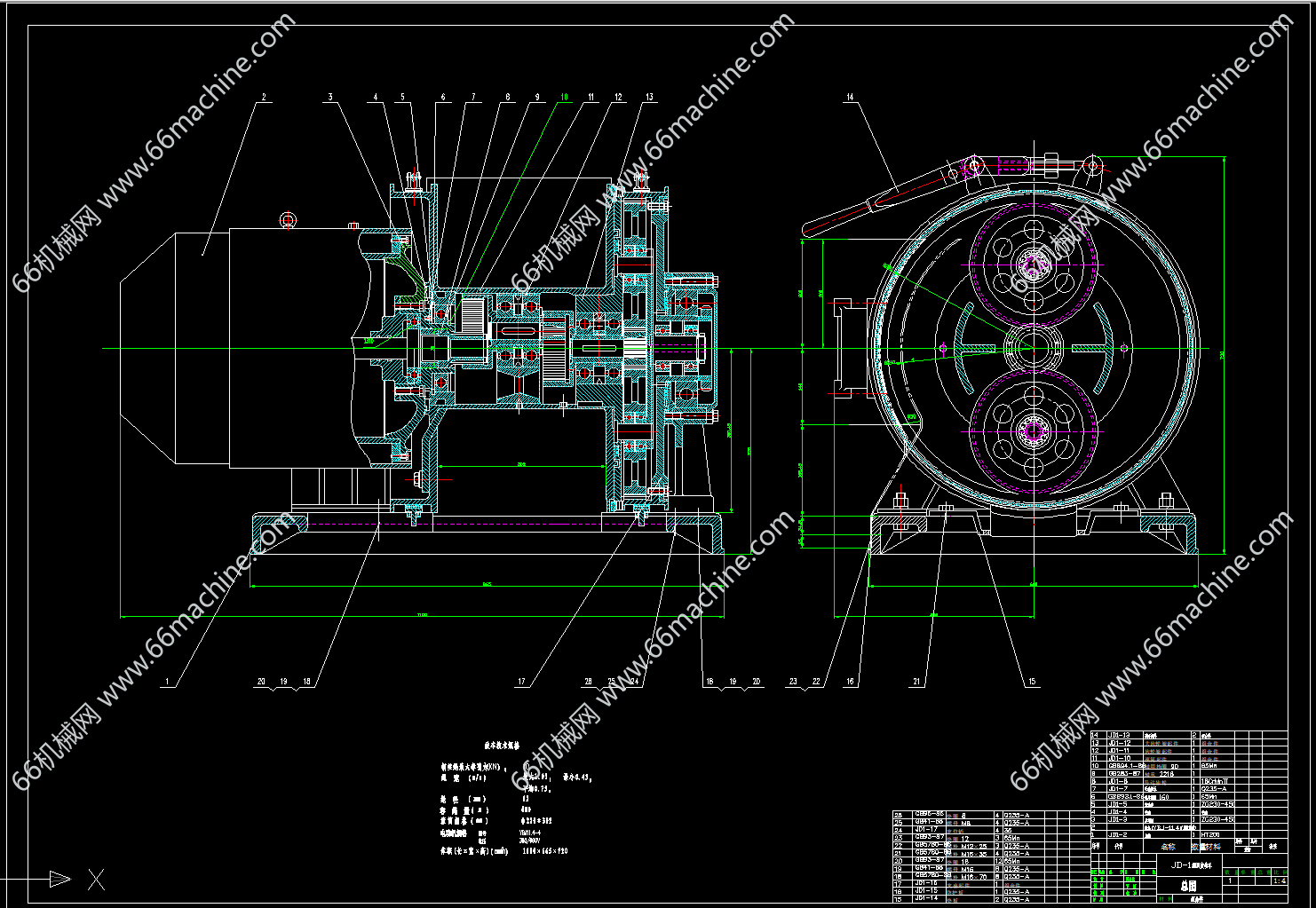Select leader callout number 3 above the drawing
The width and height of the screenshot is (1316, 908).
click(330, 97)
